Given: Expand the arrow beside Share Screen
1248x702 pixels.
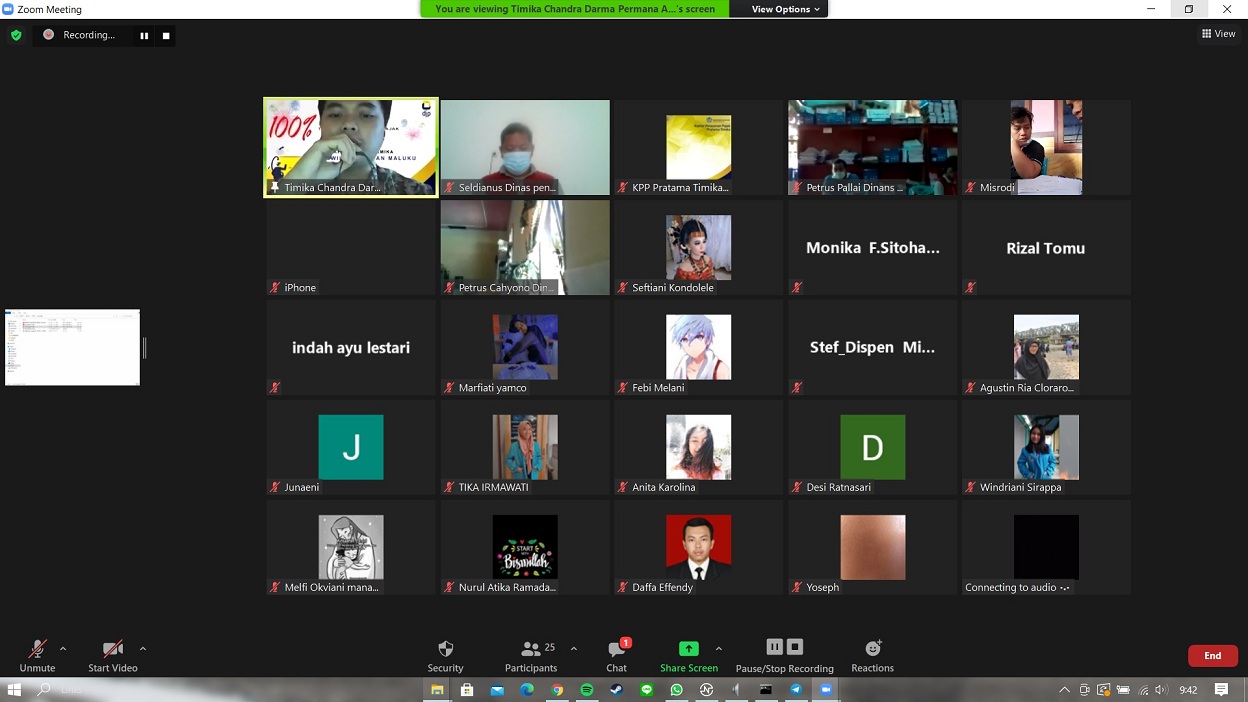Looking at the screenshot, I should 718,649.
